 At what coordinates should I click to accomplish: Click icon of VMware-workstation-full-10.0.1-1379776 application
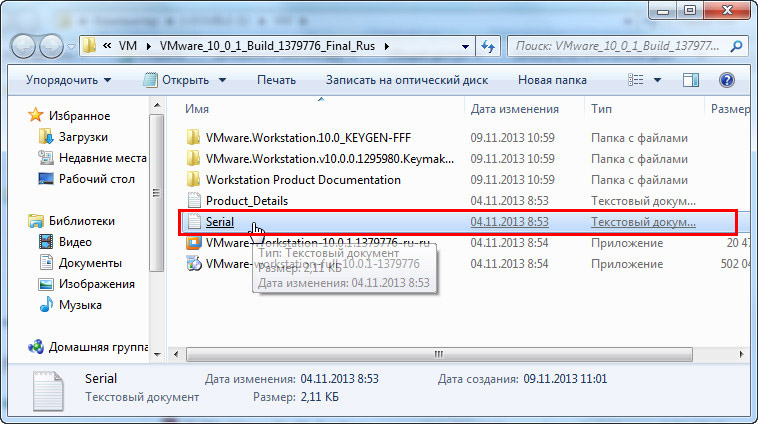tap(194, 263)
